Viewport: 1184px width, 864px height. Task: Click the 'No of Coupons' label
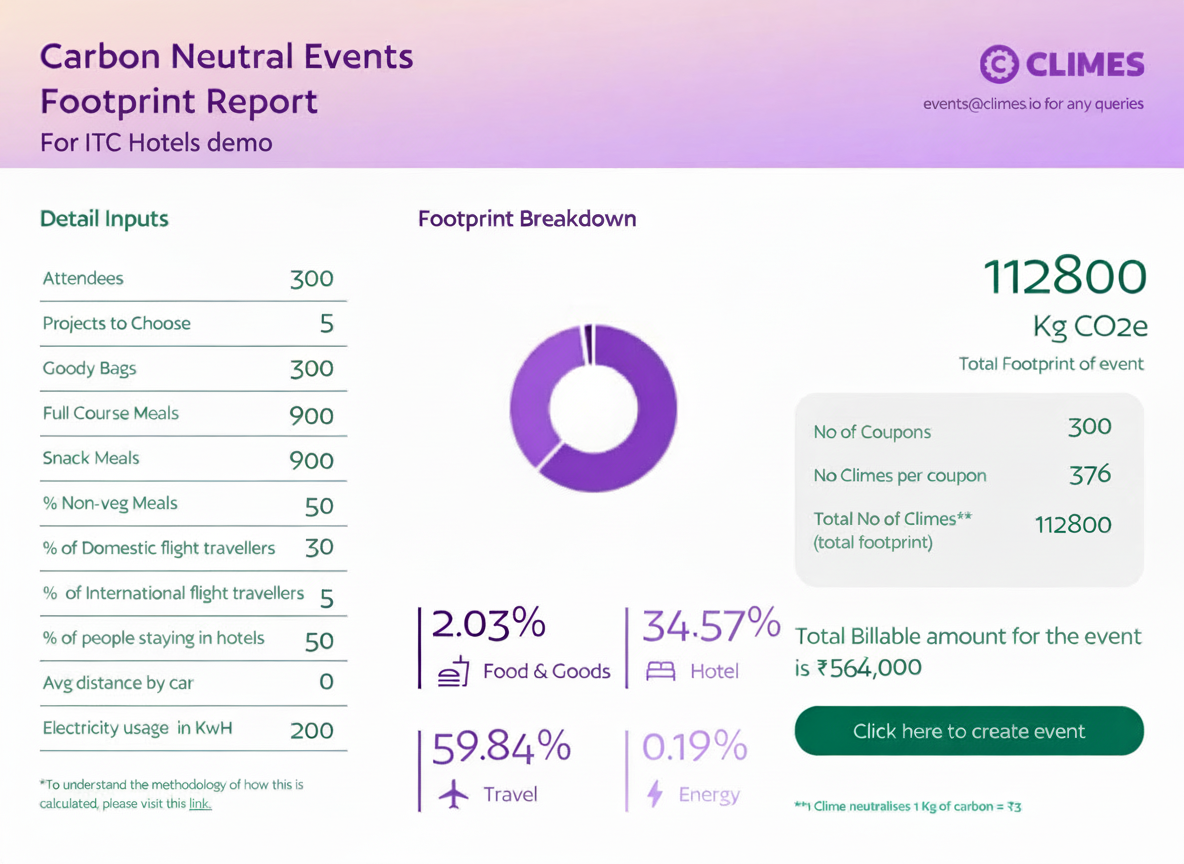(x=872, y=432)
